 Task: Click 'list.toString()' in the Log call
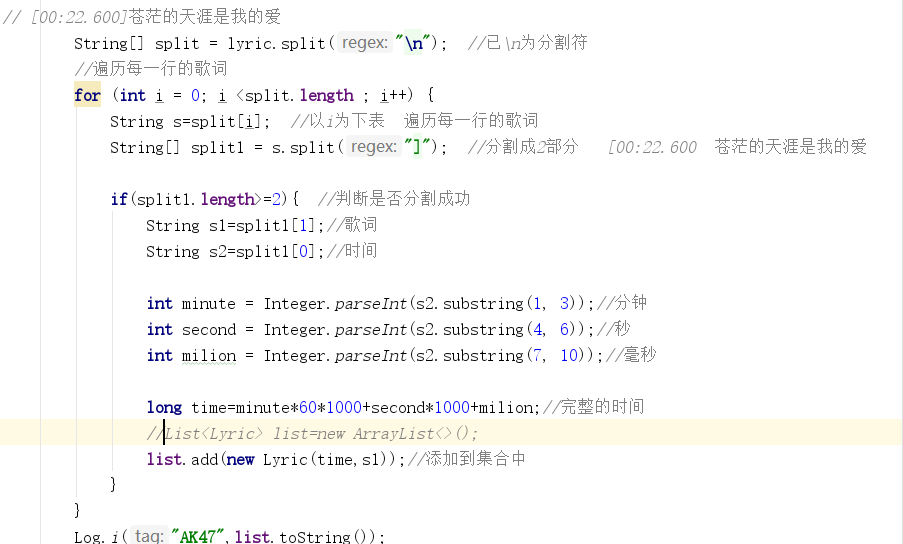pyautogui.click(x=305, y=537)
